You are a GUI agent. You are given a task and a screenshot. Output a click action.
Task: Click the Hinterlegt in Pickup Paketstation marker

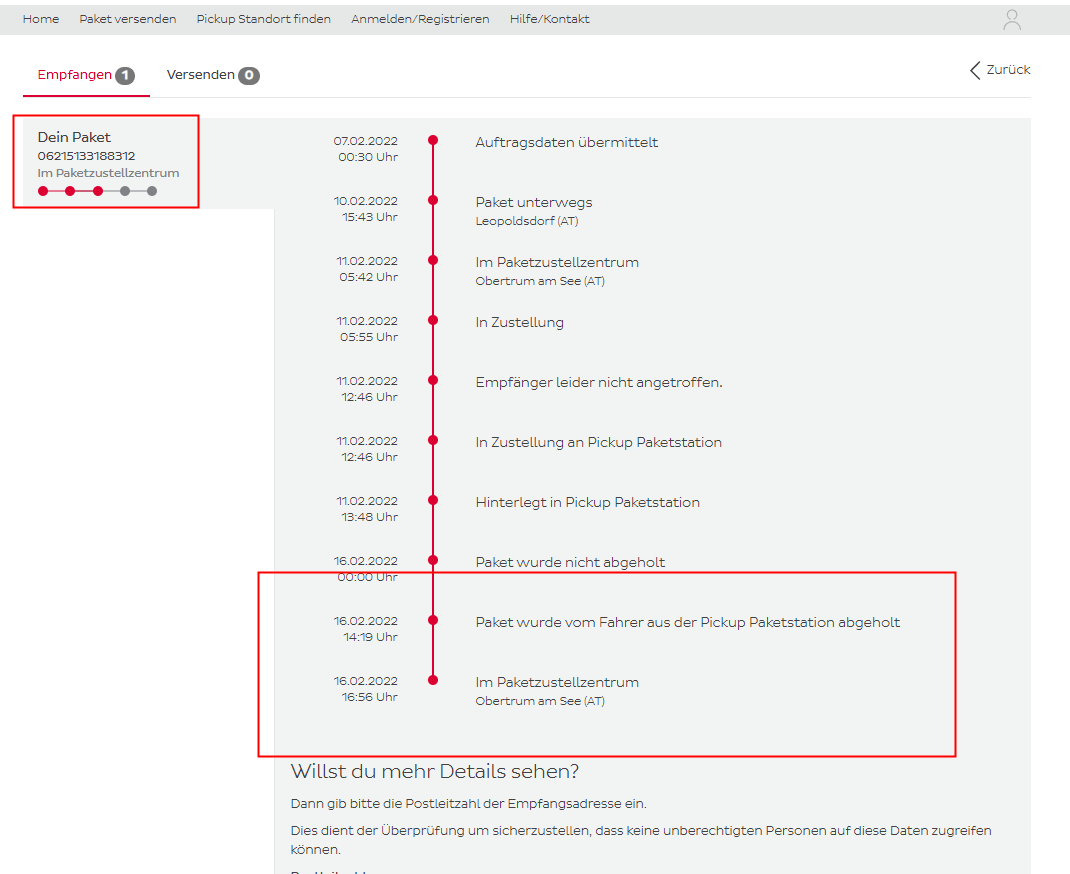coord(433,500)
